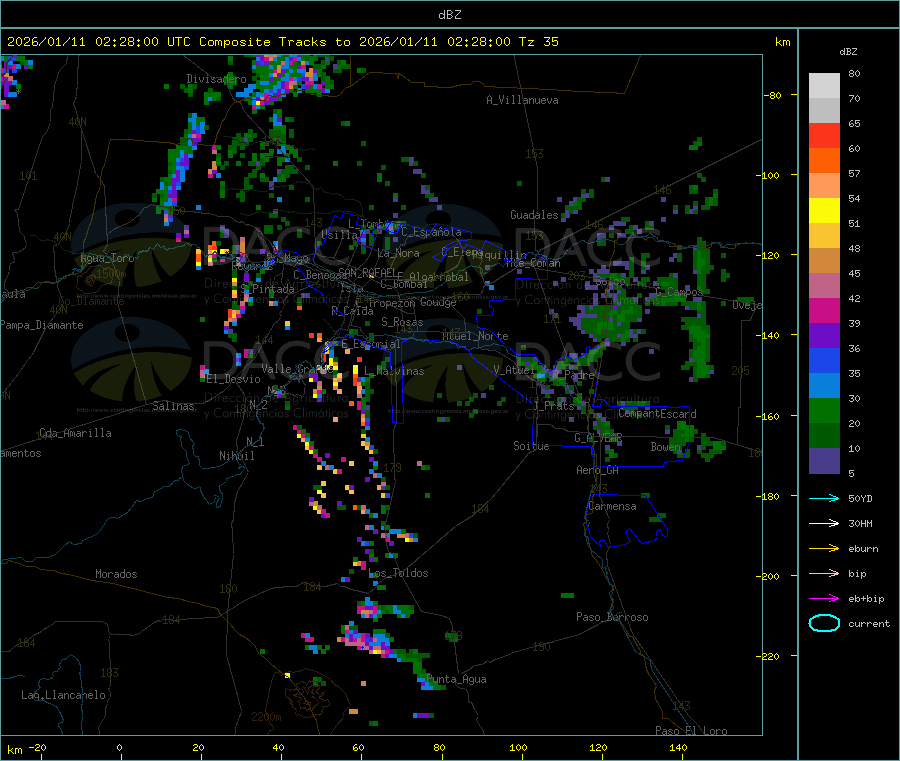Click the cyan 'current' ellipse legend icon

(824, 623)
